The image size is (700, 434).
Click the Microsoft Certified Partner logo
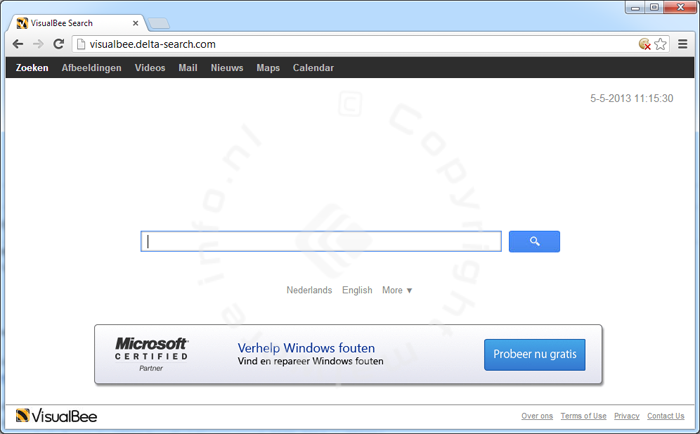pyautogui.click(x=151, y=355)
